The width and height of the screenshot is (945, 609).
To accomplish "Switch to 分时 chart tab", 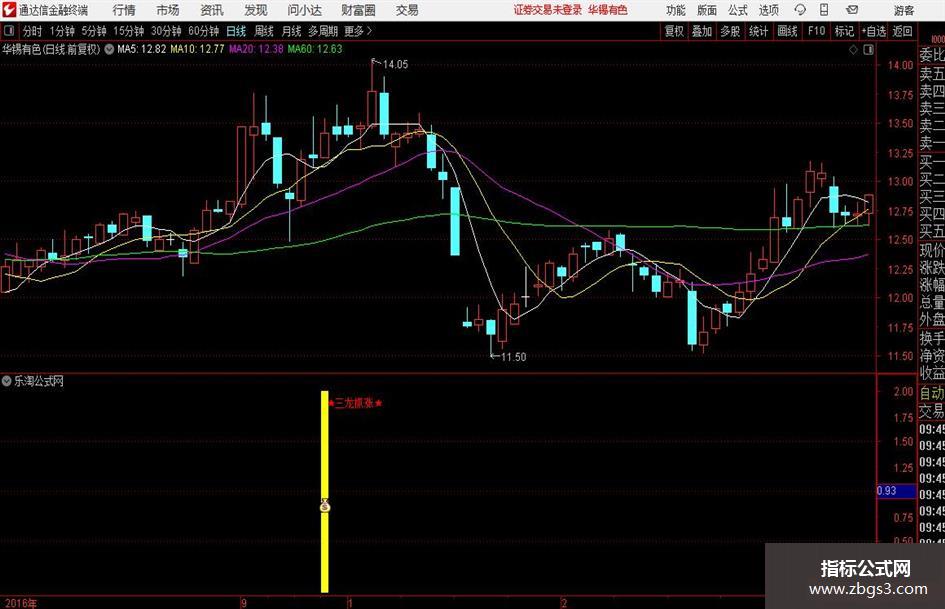I will 32,31.
